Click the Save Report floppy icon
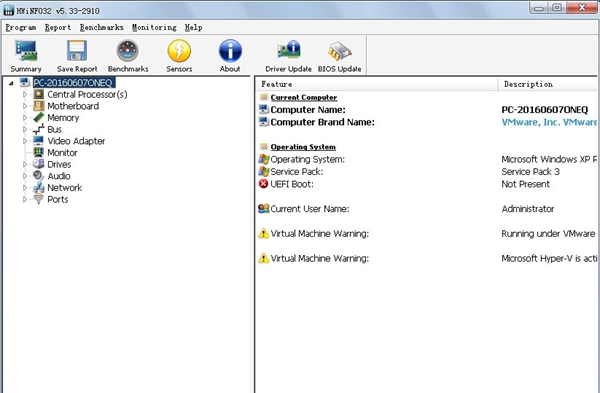 point(77,51)
